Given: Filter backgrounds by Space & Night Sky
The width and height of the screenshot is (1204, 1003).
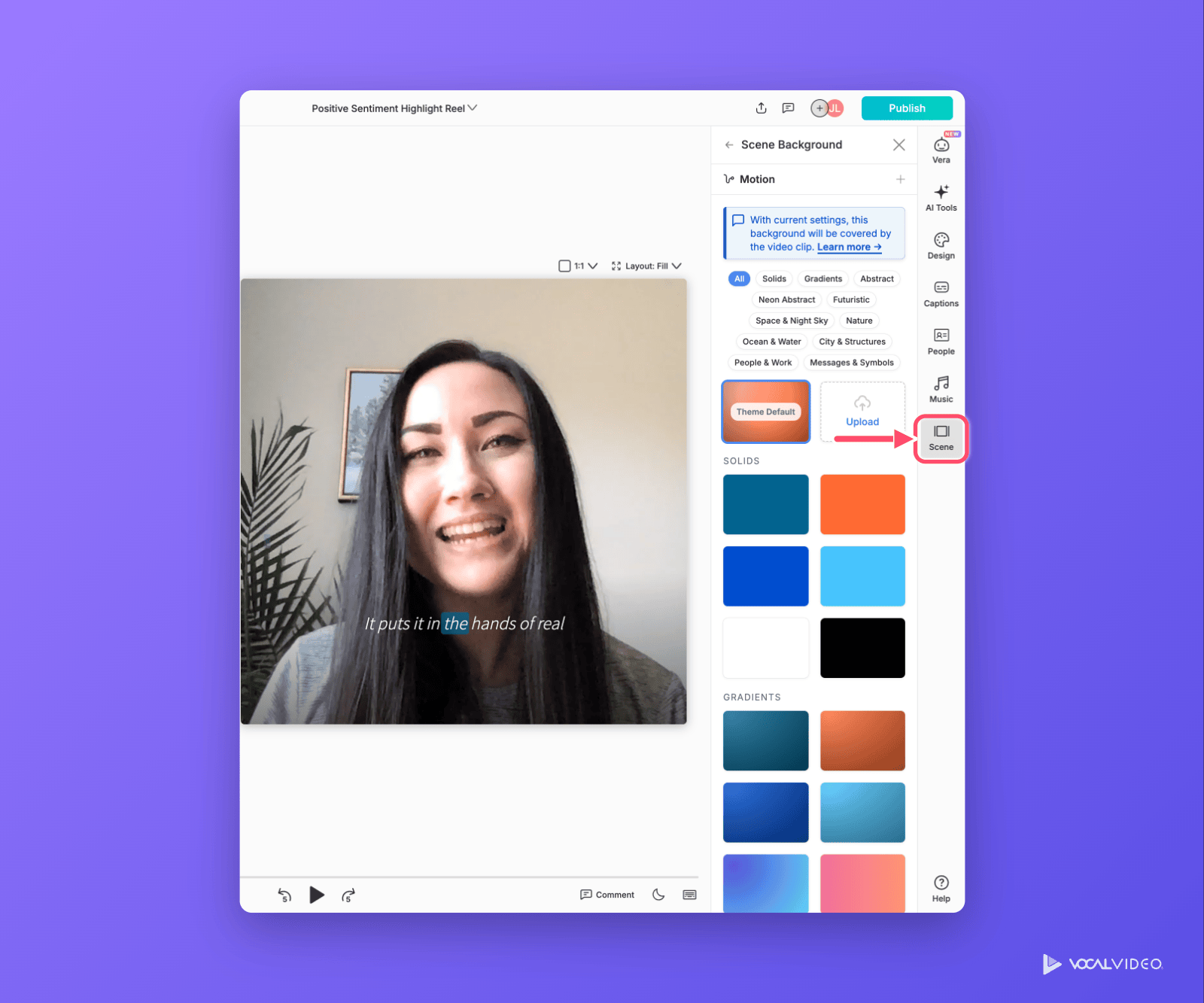Looking at the screenshot, I should [x=792, y=321].
